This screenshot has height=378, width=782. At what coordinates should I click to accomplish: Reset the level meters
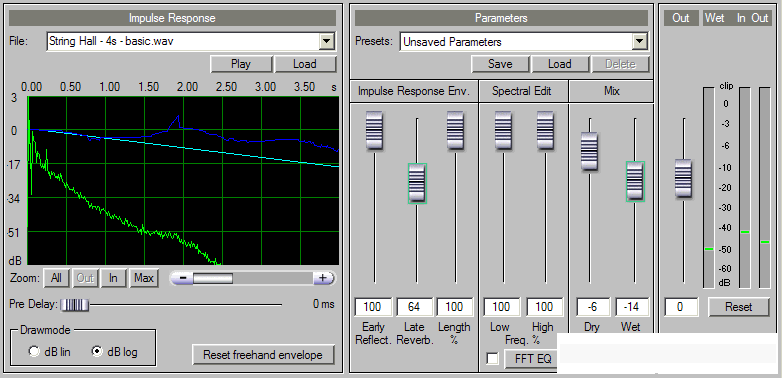click(739, 307)
